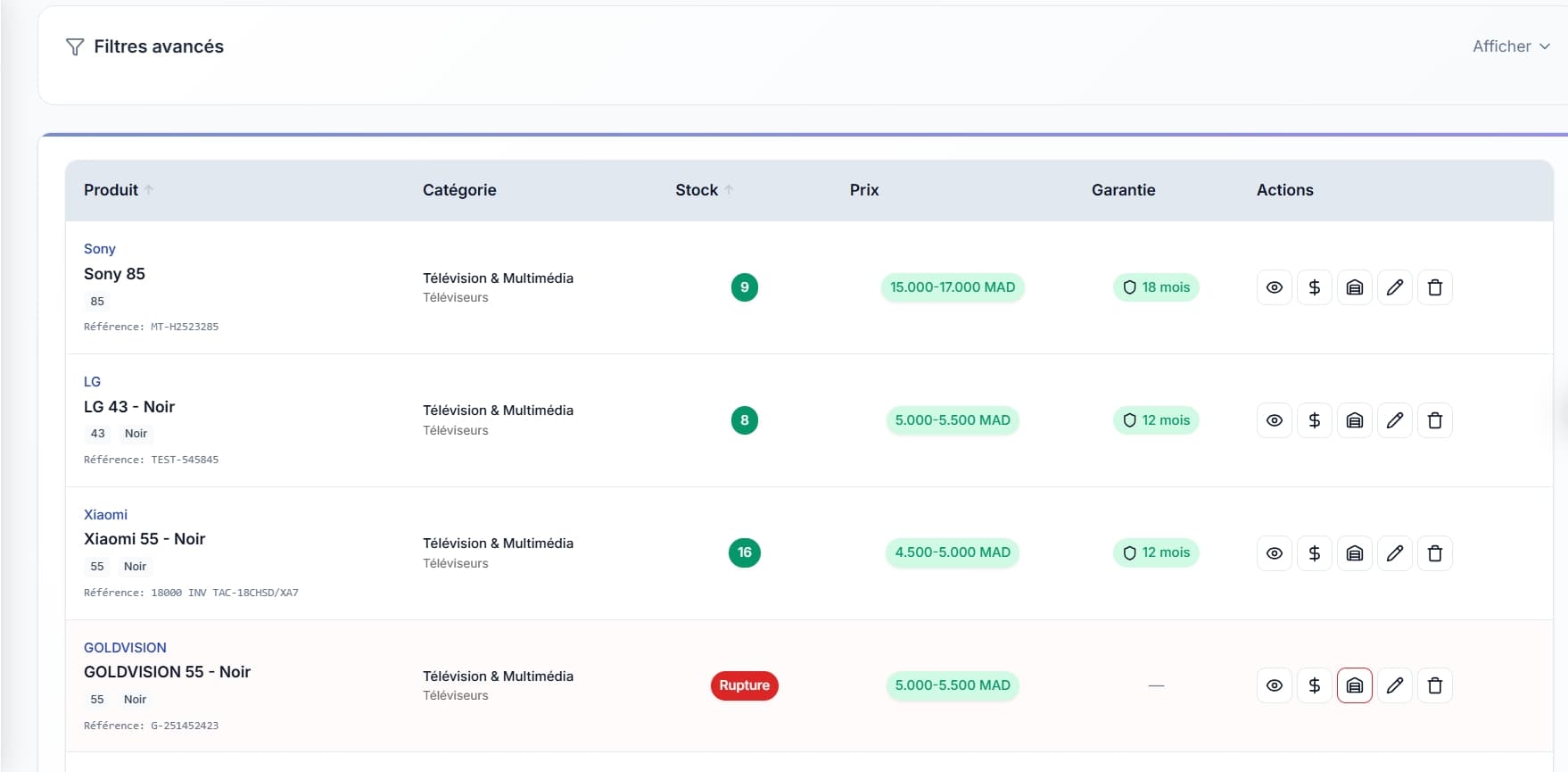
Task: View details of LG 43 - Noir
Action: 1275,420
